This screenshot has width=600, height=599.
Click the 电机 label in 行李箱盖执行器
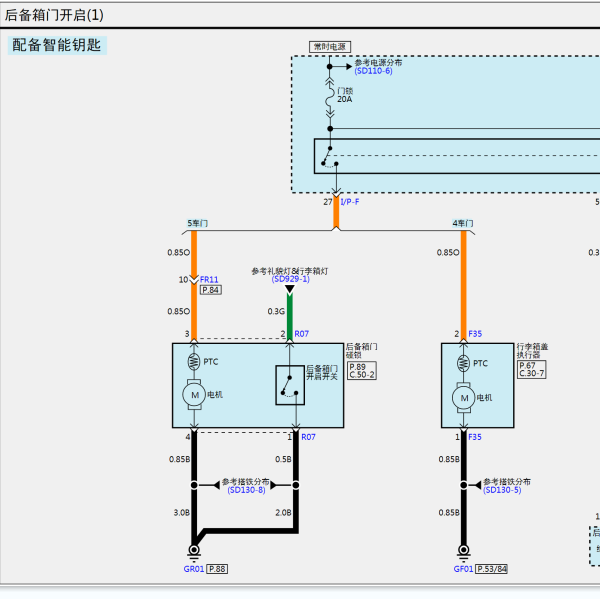pyautogui.click(x=484, y=398)
